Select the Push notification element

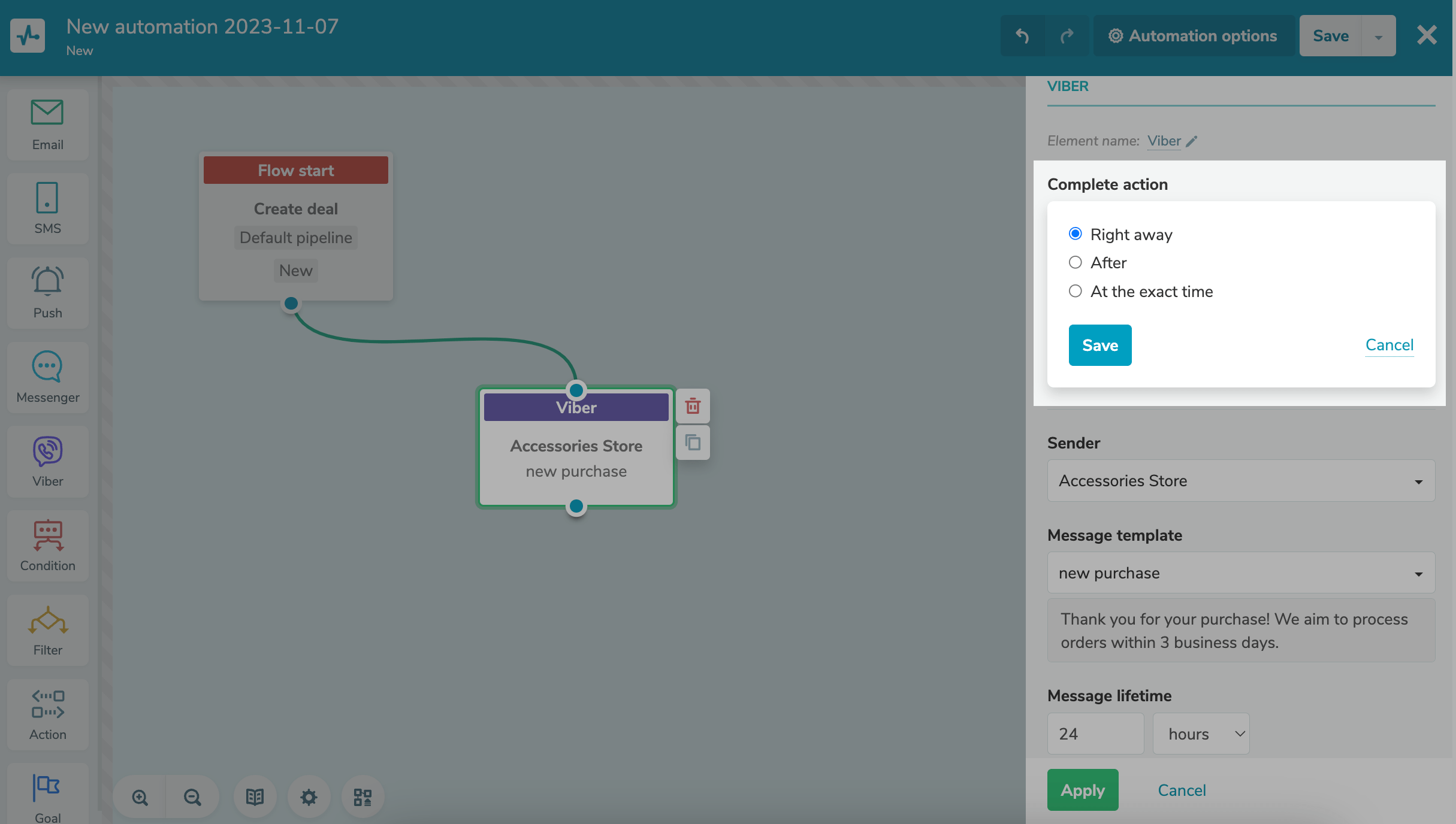click(47, 293)
